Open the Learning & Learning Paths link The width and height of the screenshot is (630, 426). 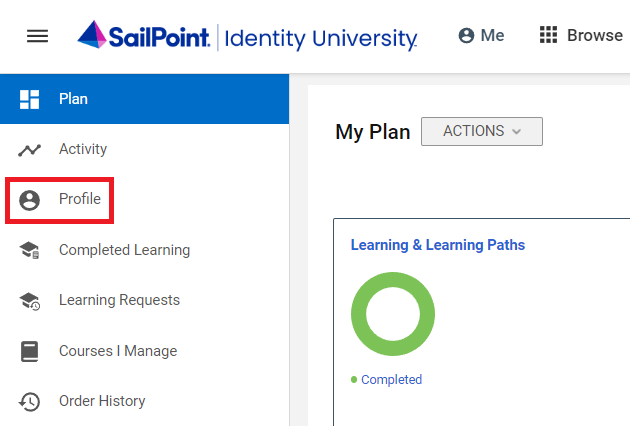pyautogui.click(x=437, y=245)
